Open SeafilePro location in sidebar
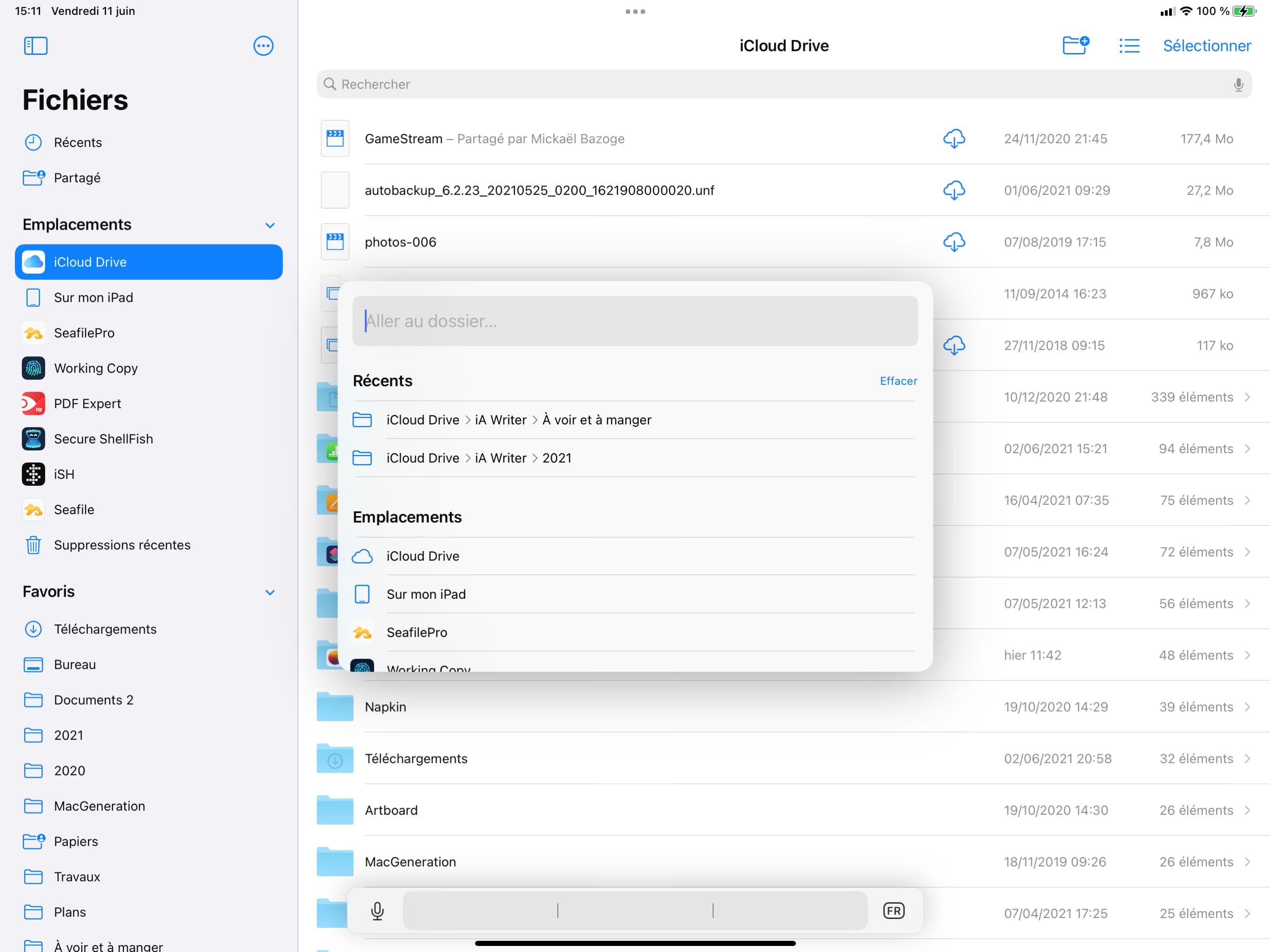Image resolution: width=1270 pixels, height=952 pixels. coord(149,333)
